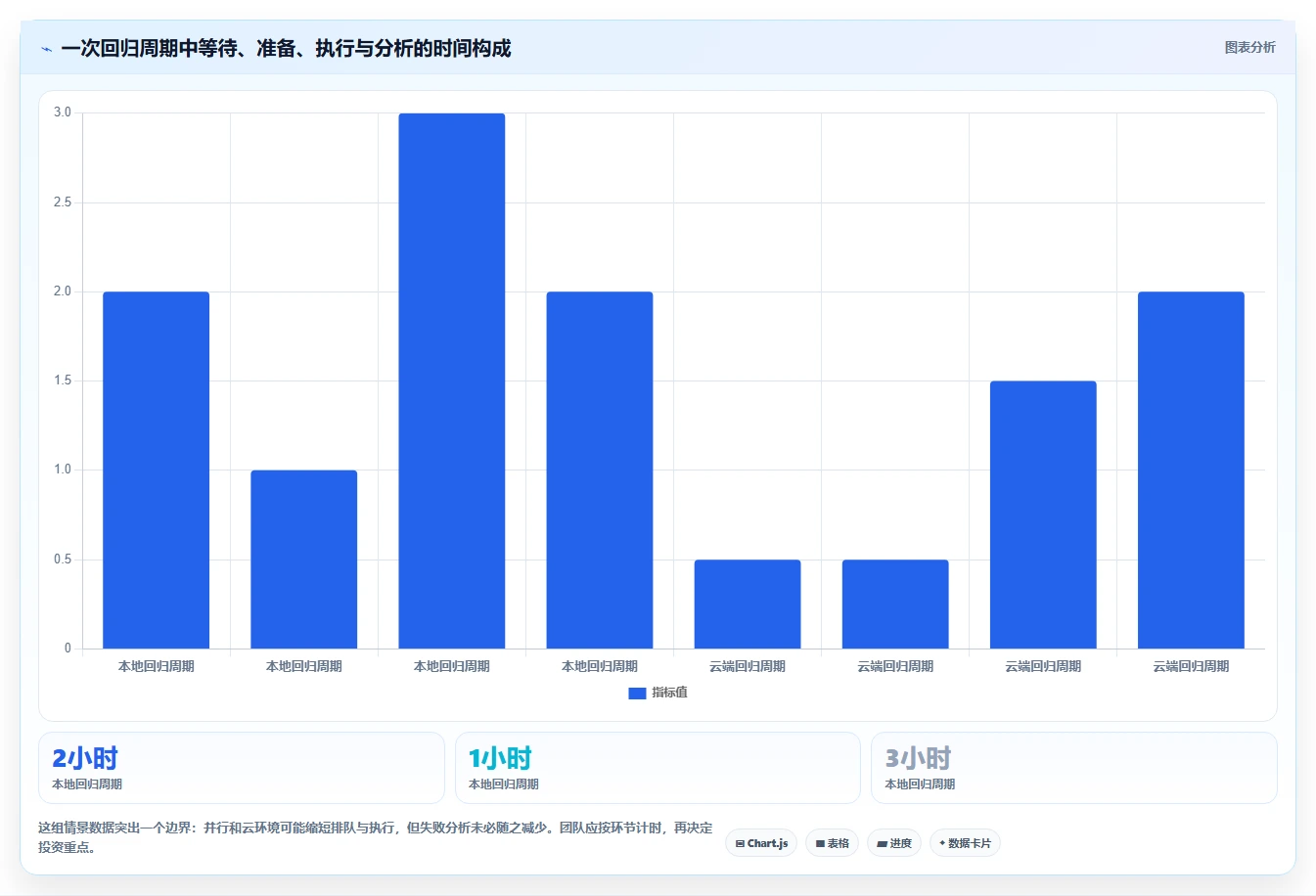Click the 云端回归周期 bar reaching 2.0
Viewport: 1316px width, 896px height.
pos(1191,470)
